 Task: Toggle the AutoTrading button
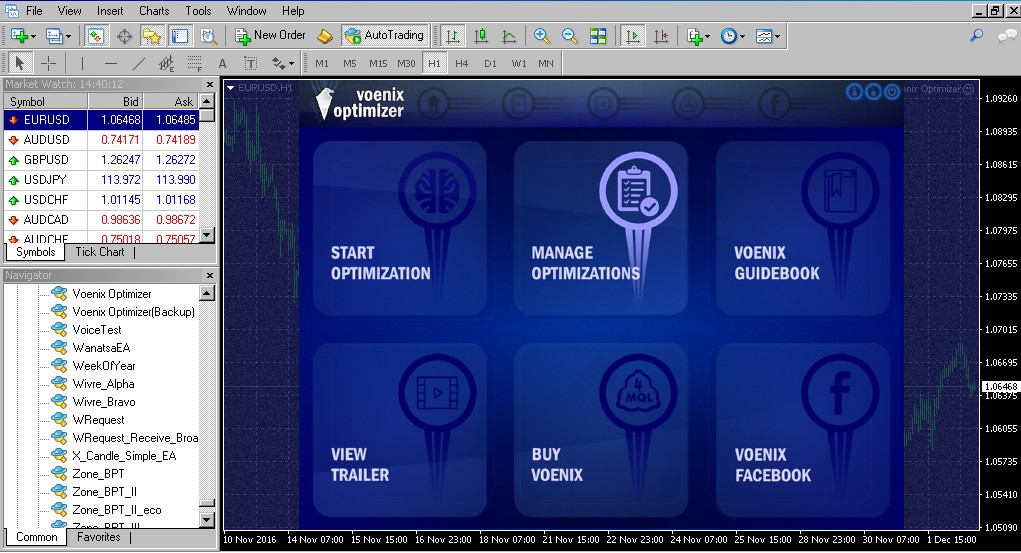384,35
